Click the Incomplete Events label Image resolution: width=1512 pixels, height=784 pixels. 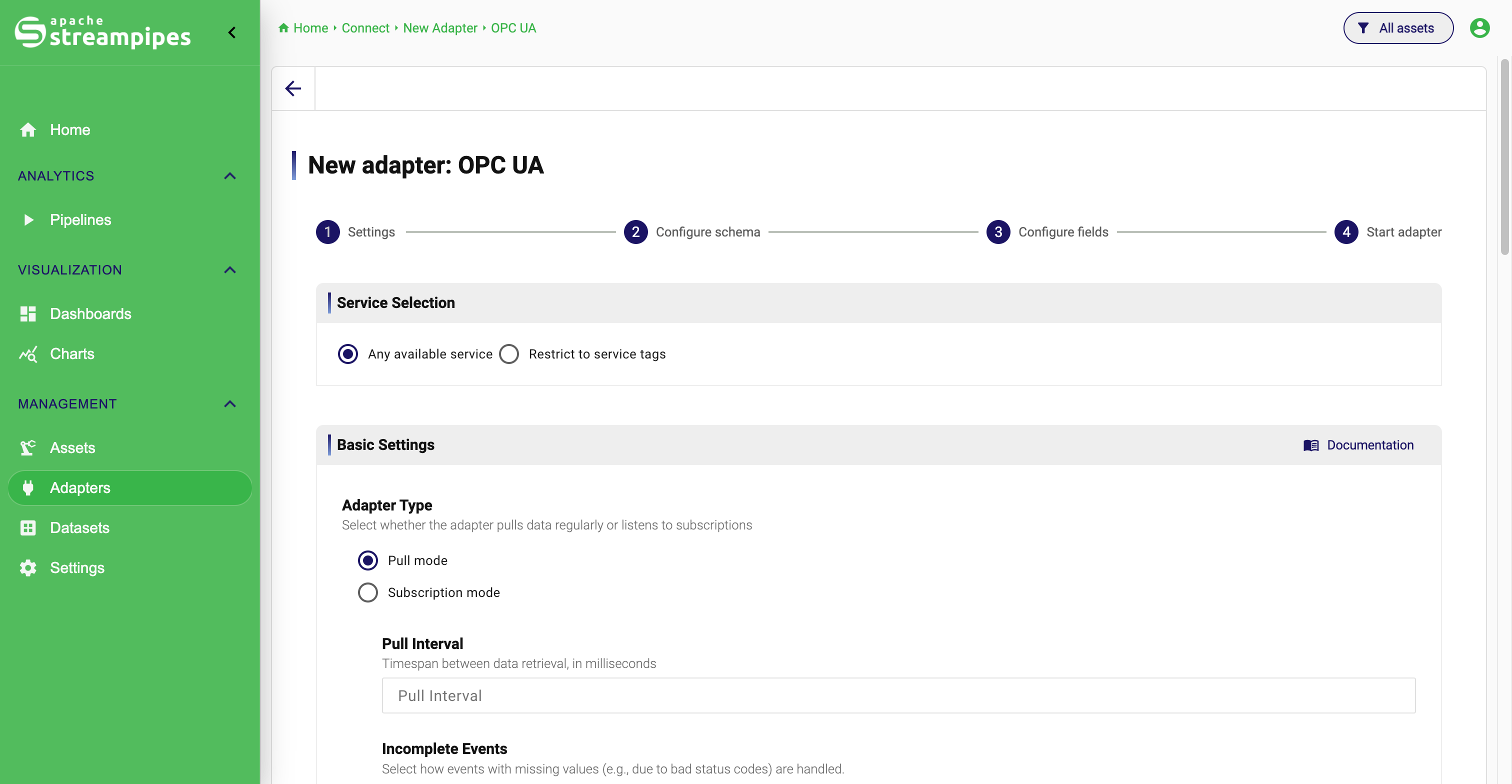(x=444, y=749)
